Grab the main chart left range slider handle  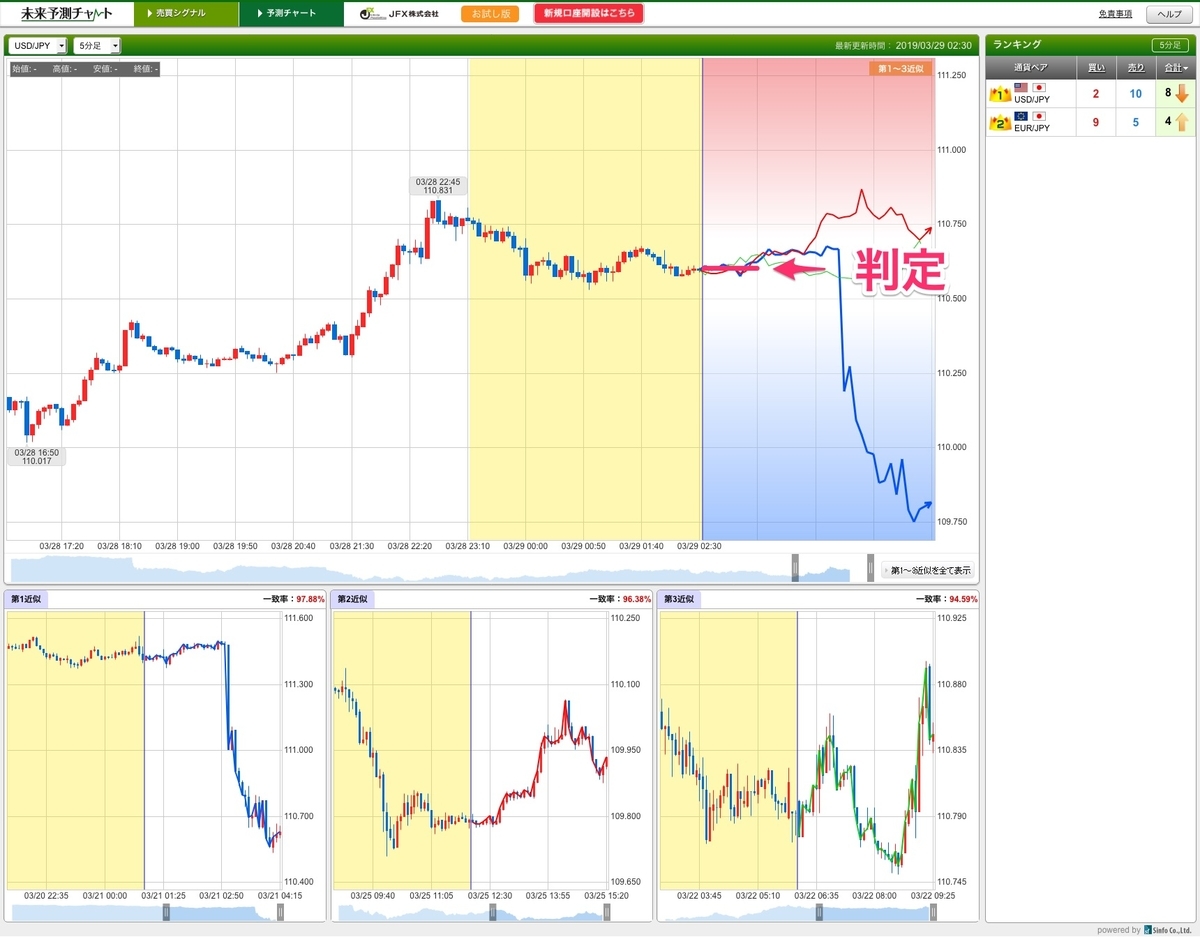[795, 567]
